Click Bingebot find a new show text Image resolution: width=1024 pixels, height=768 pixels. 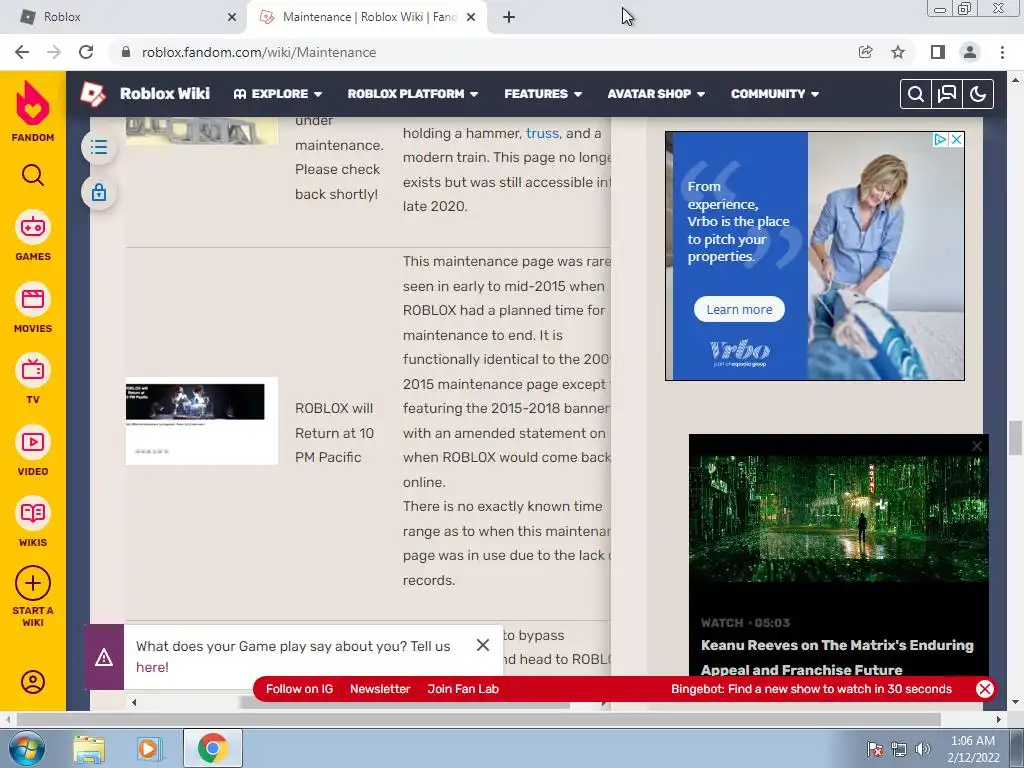[811, 689]
